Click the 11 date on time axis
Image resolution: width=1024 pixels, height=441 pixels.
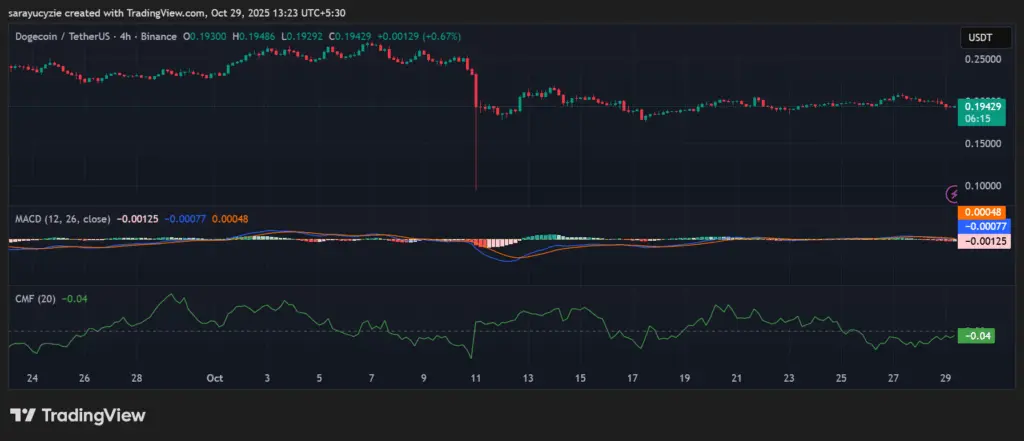[x=476, y=378]
